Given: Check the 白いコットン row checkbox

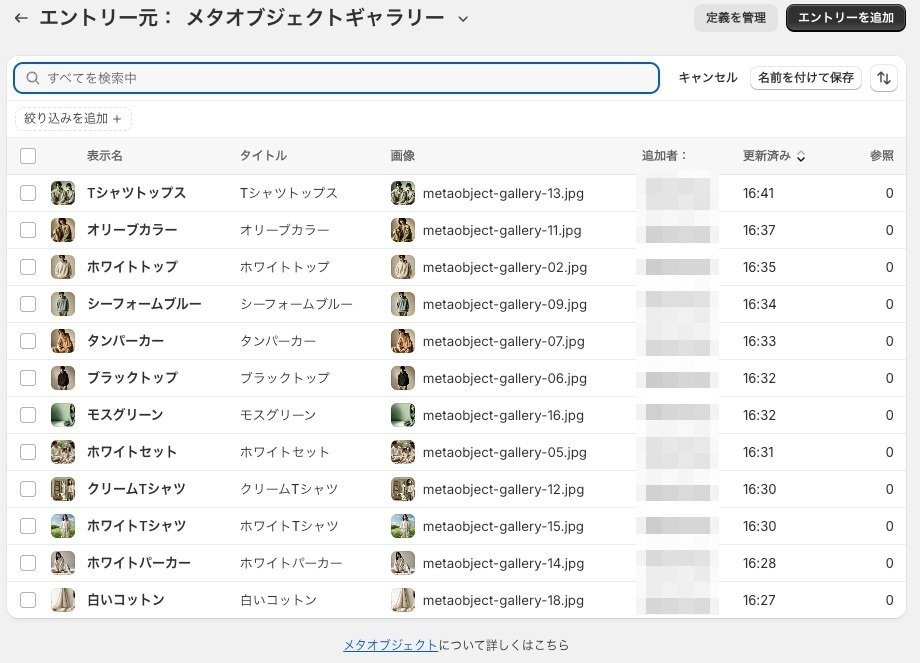Looking at the screenshot, I should click(x=28, y=600).
